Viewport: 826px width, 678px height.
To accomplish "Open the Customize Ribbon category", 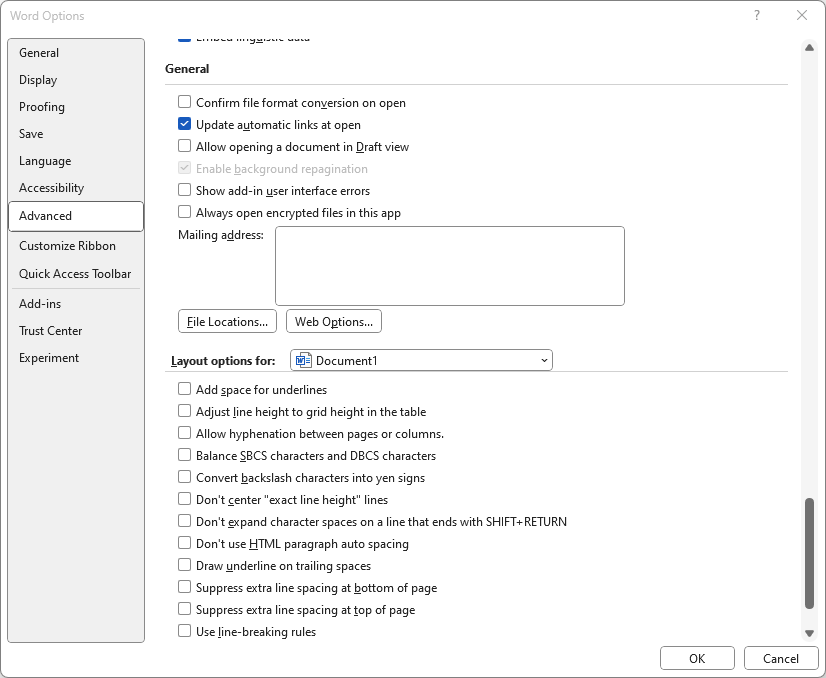I will pos(67,246).
